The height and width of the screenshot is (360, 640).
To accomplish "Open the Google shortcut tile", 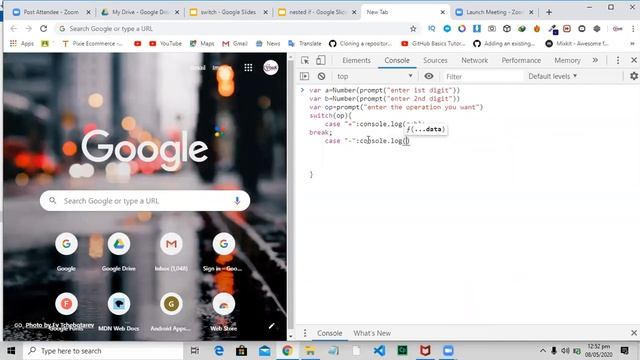I will tap(66, 251).
